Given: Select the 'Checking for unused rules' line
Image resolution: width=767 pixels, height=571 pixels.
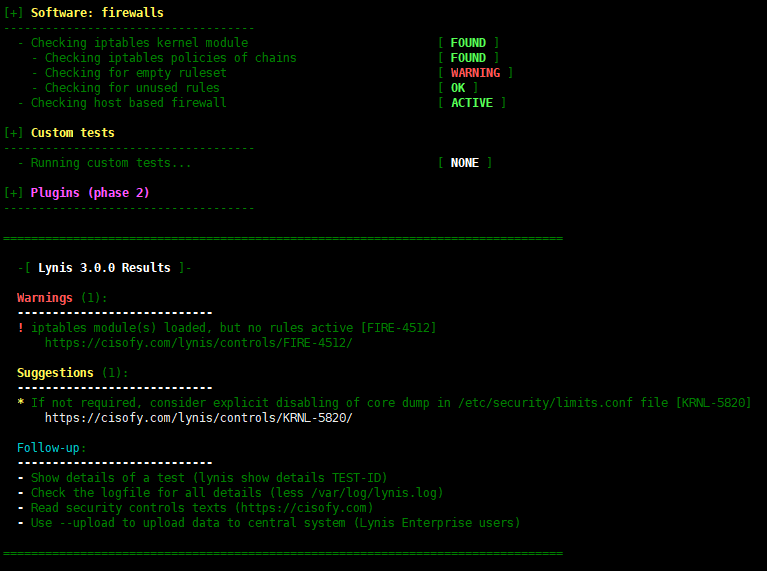Looking at the screenshot, I should pyautogui.click(x=132, y=88).
